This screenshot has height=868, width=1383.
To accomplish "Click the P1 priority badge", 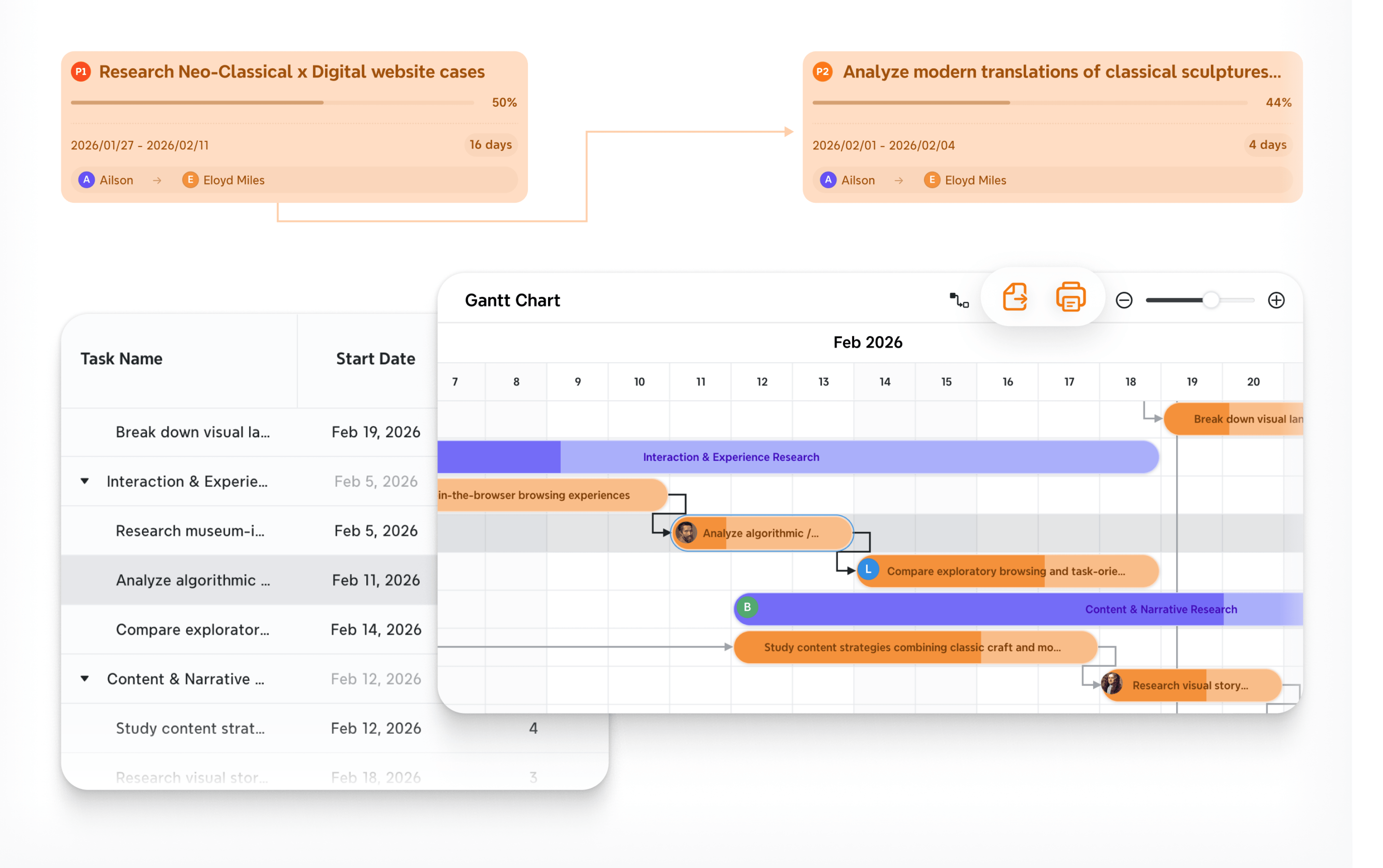I will pyautogui.click(x=81, y=72).
